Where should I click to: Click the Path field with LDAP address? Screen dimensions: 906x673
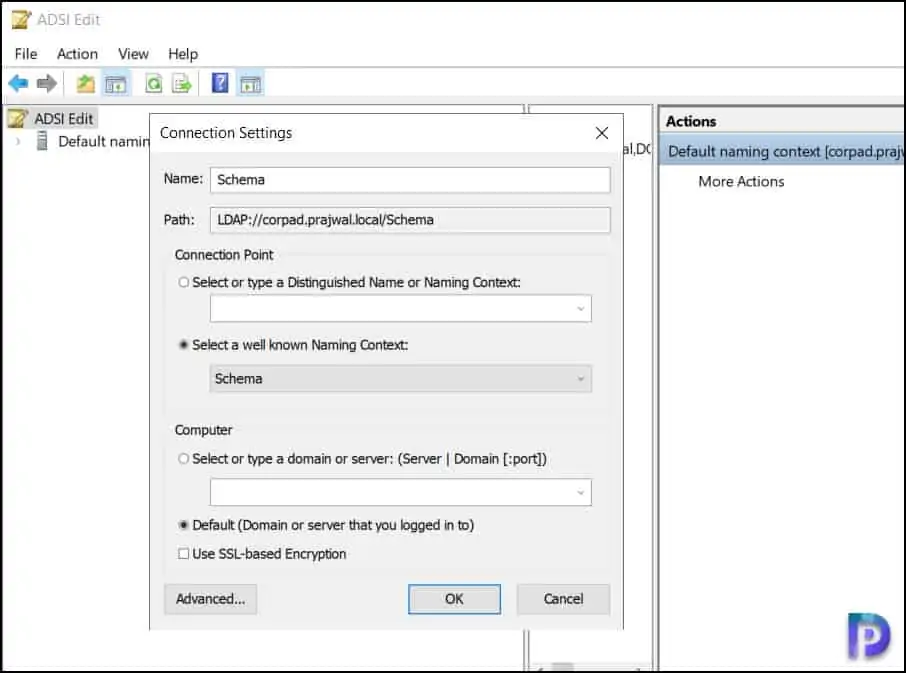(410, 220)
